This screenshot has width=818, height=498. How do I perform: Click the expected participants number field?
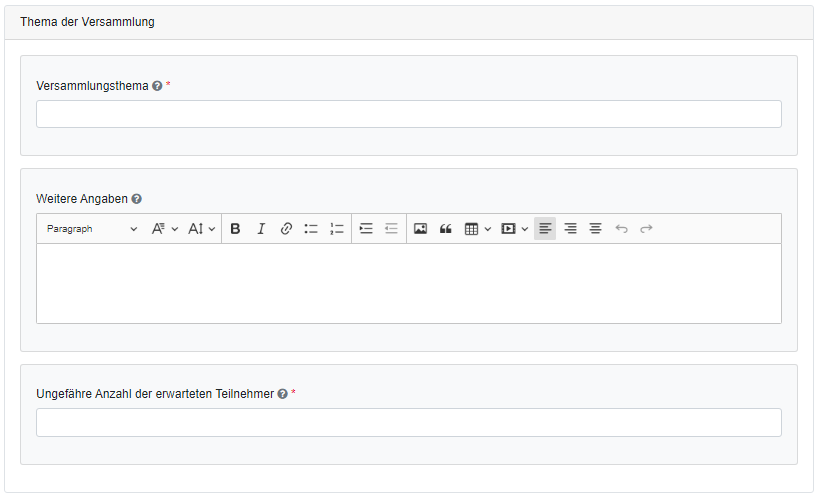pos(408,422)
